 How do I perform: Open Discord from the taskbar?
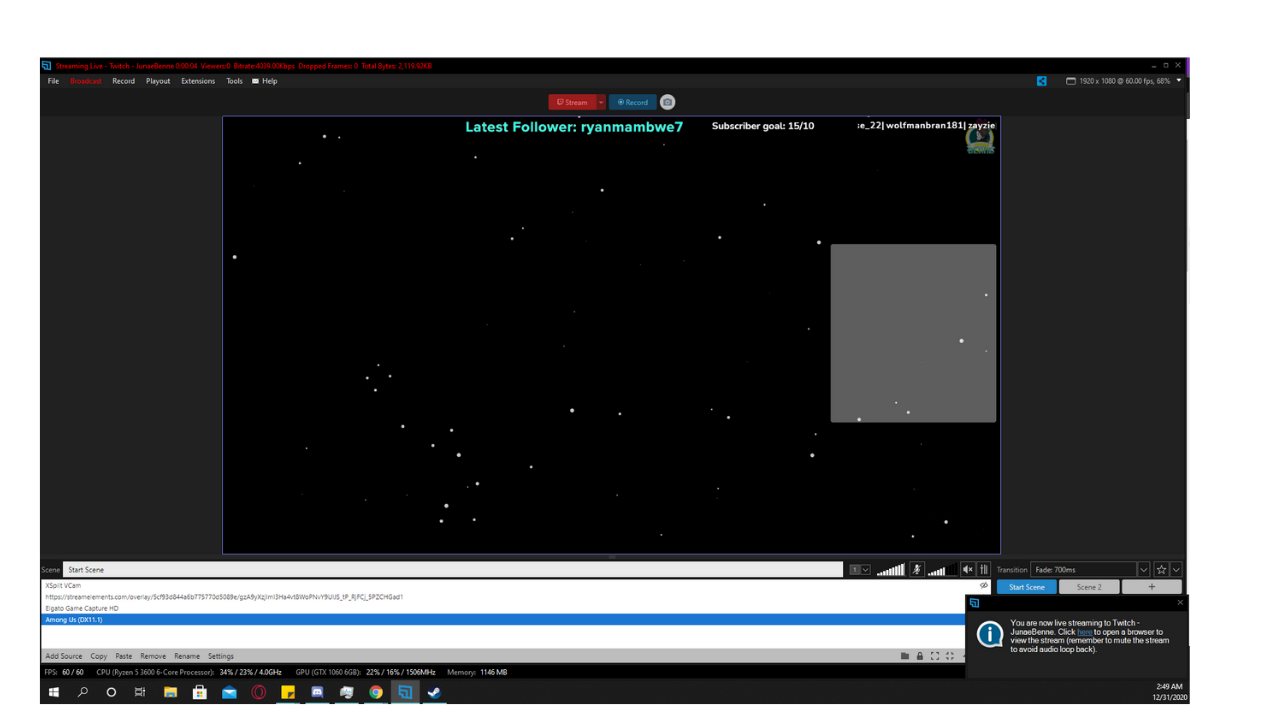coord(317,692)
